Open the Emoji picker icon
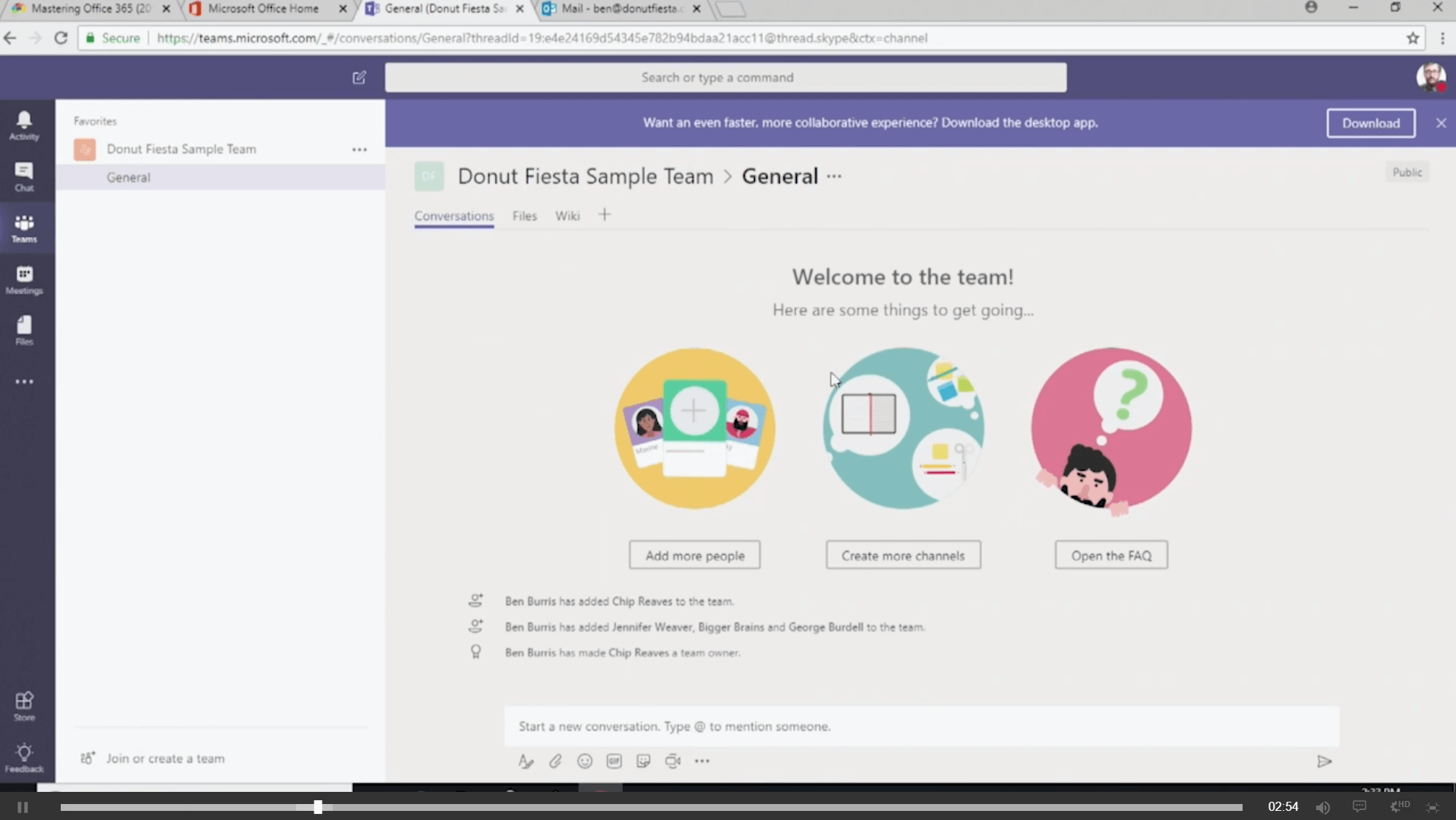The image size is (1456, 820). tap(584, 761)
